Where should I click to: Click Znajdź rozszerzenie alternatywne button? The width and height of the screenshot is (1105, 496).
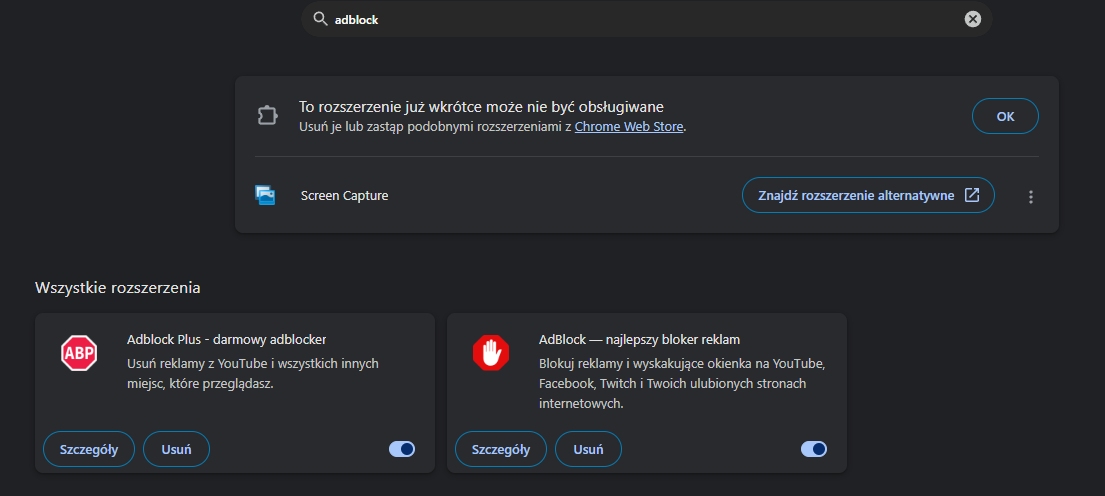[868, 195]
